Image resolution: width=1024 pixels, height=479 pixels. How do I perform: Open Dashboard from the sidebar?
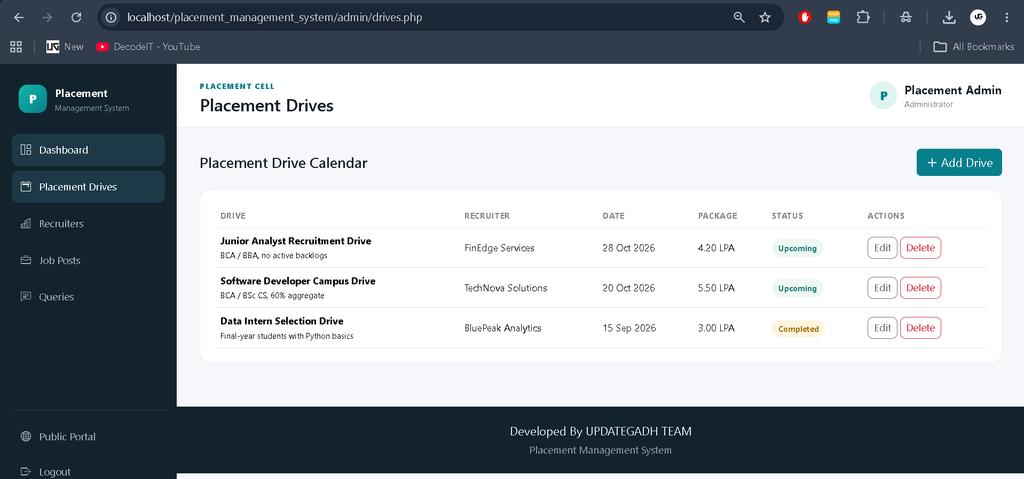click(x=88, y=150)
